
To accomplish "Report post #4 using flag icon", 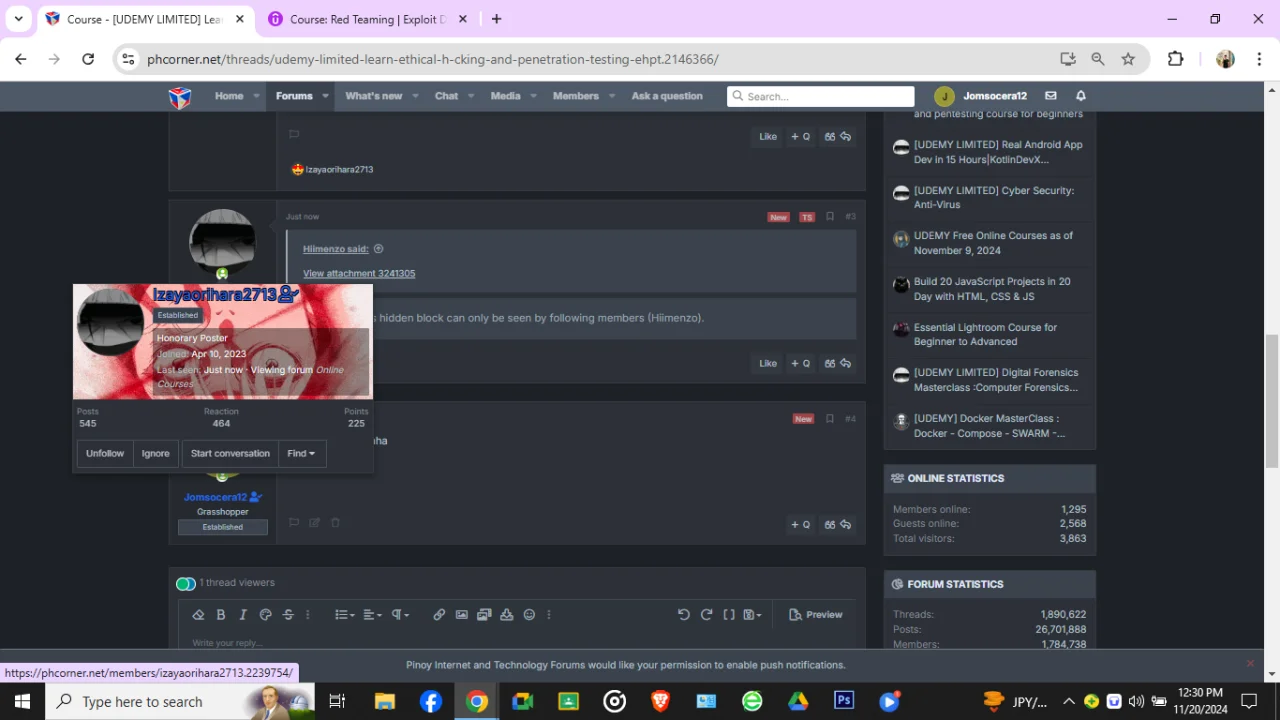I will (294, 522).
